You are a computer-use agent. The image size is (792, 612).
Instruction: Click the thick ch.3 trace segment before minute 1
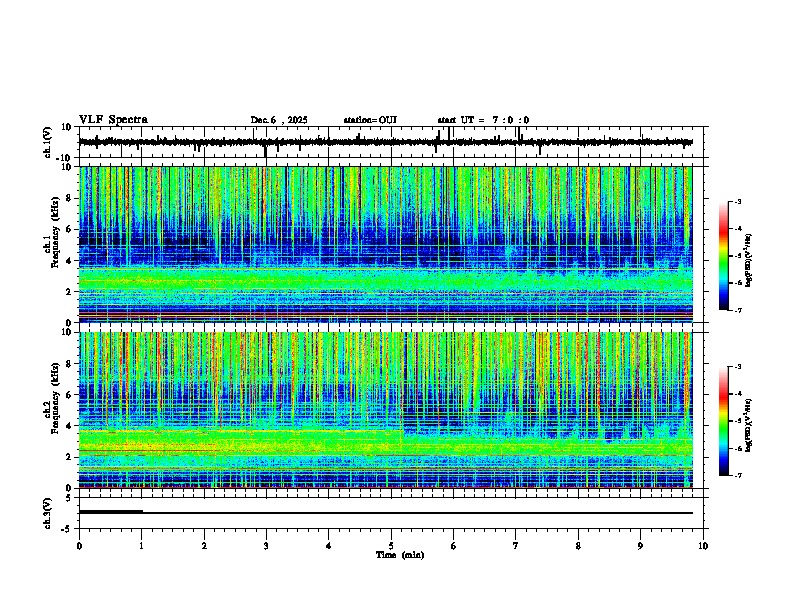[x=111, y=512]
